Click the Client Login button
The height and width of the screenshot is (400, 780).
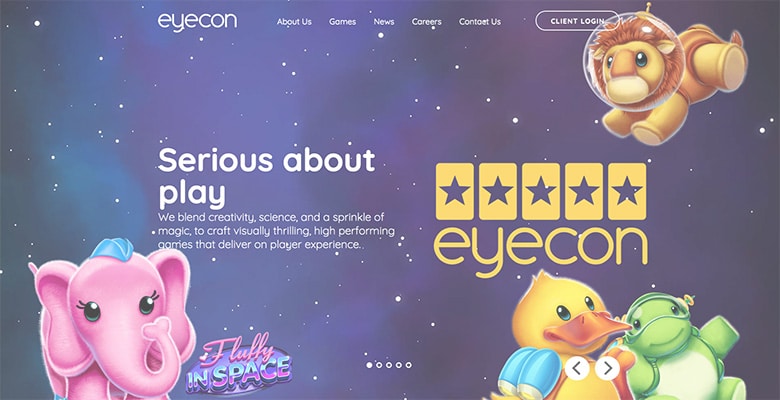577,21
